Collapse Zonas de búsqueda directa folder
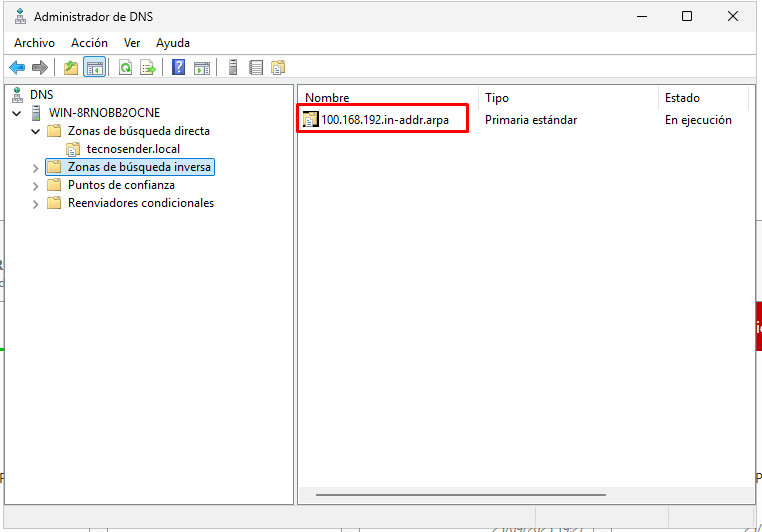This screenshot has width=762, height=532. (36, 131)
